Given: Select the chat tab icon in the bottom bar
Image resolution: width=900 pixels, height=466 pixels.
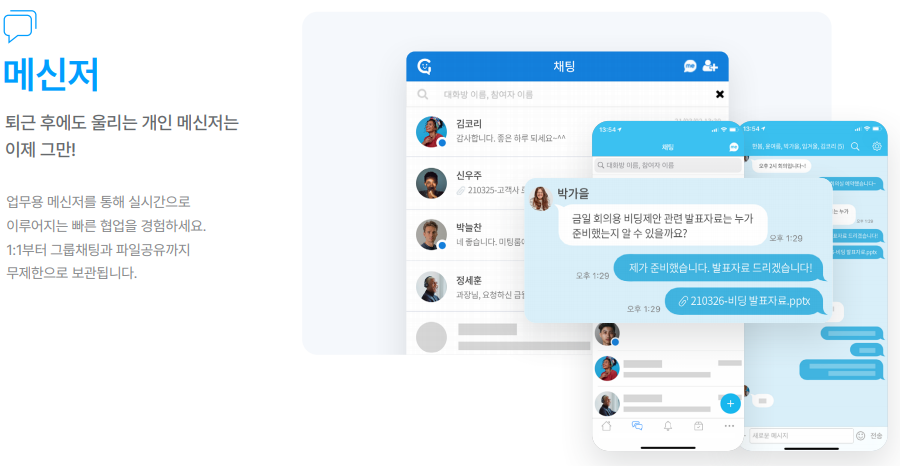Looking at the screenshot, I should (637, 426).
